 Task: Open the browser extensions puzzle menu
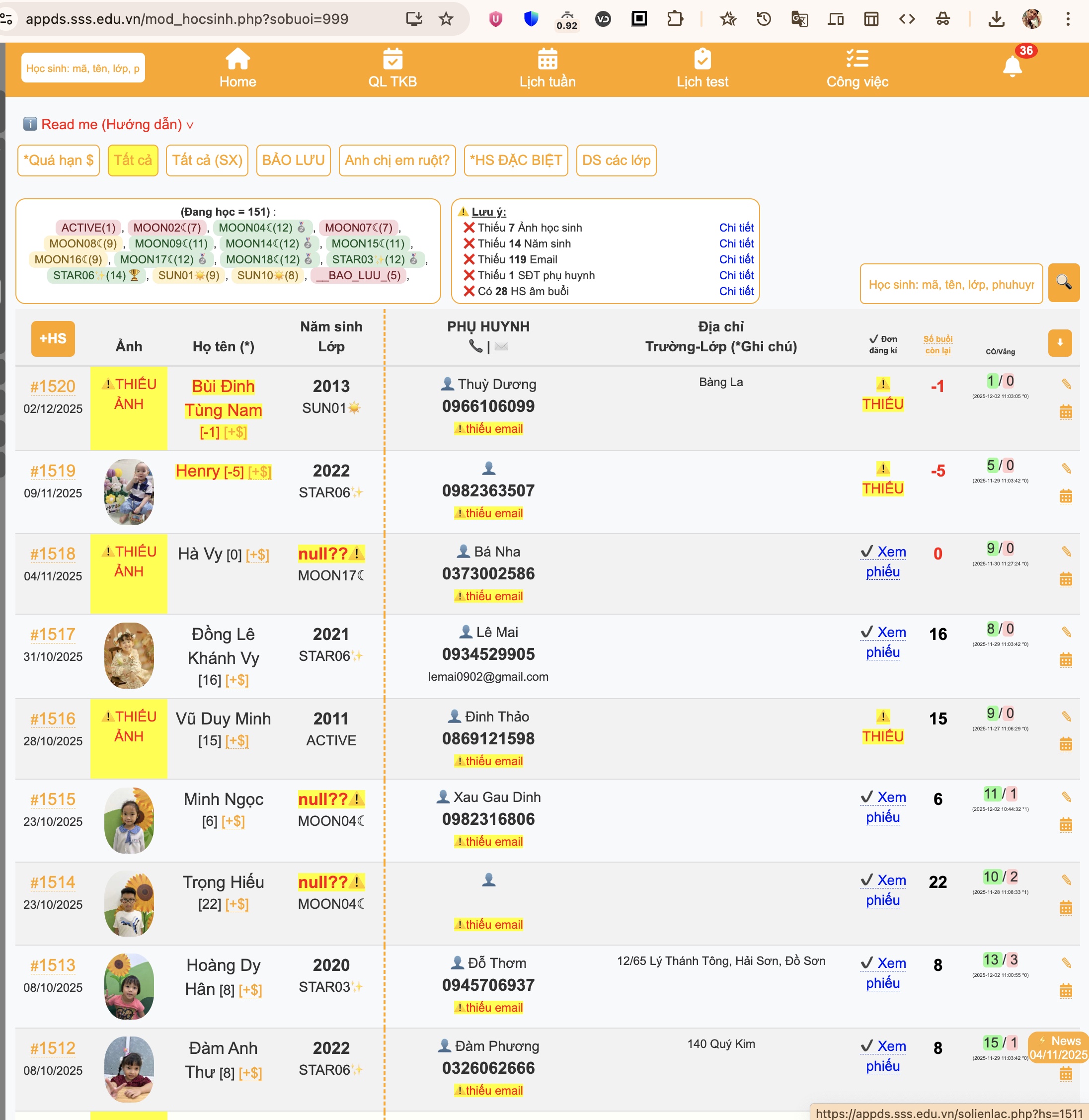pyautogui.click(x=675, y=19)
